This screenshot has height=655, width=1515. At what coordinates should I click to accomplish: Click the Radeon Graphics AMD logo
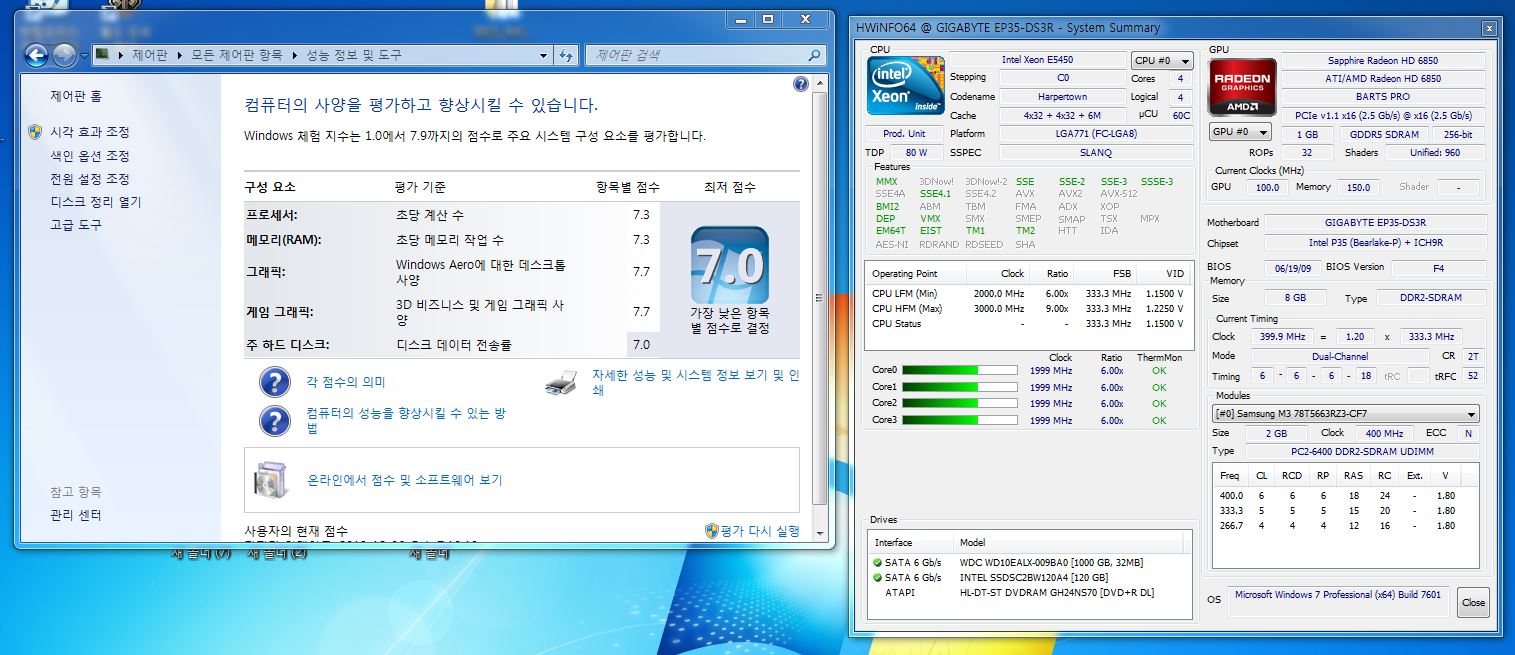pos(1242,86)
